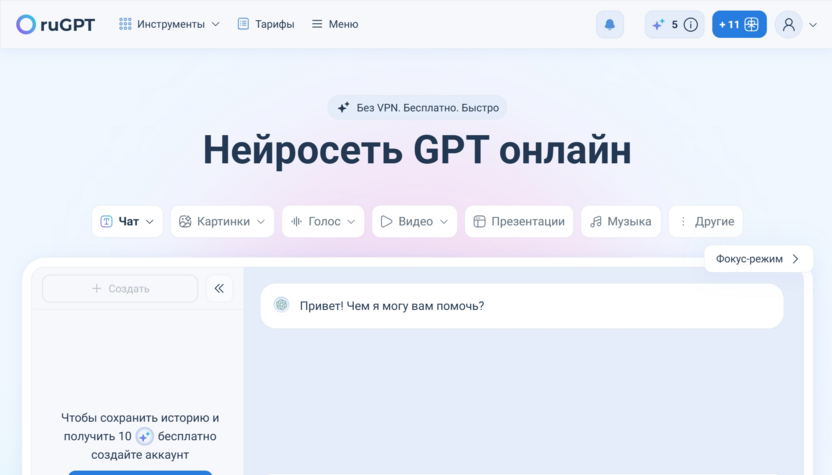
Task: Click the ruGPT logo
Action: [55, 24]
